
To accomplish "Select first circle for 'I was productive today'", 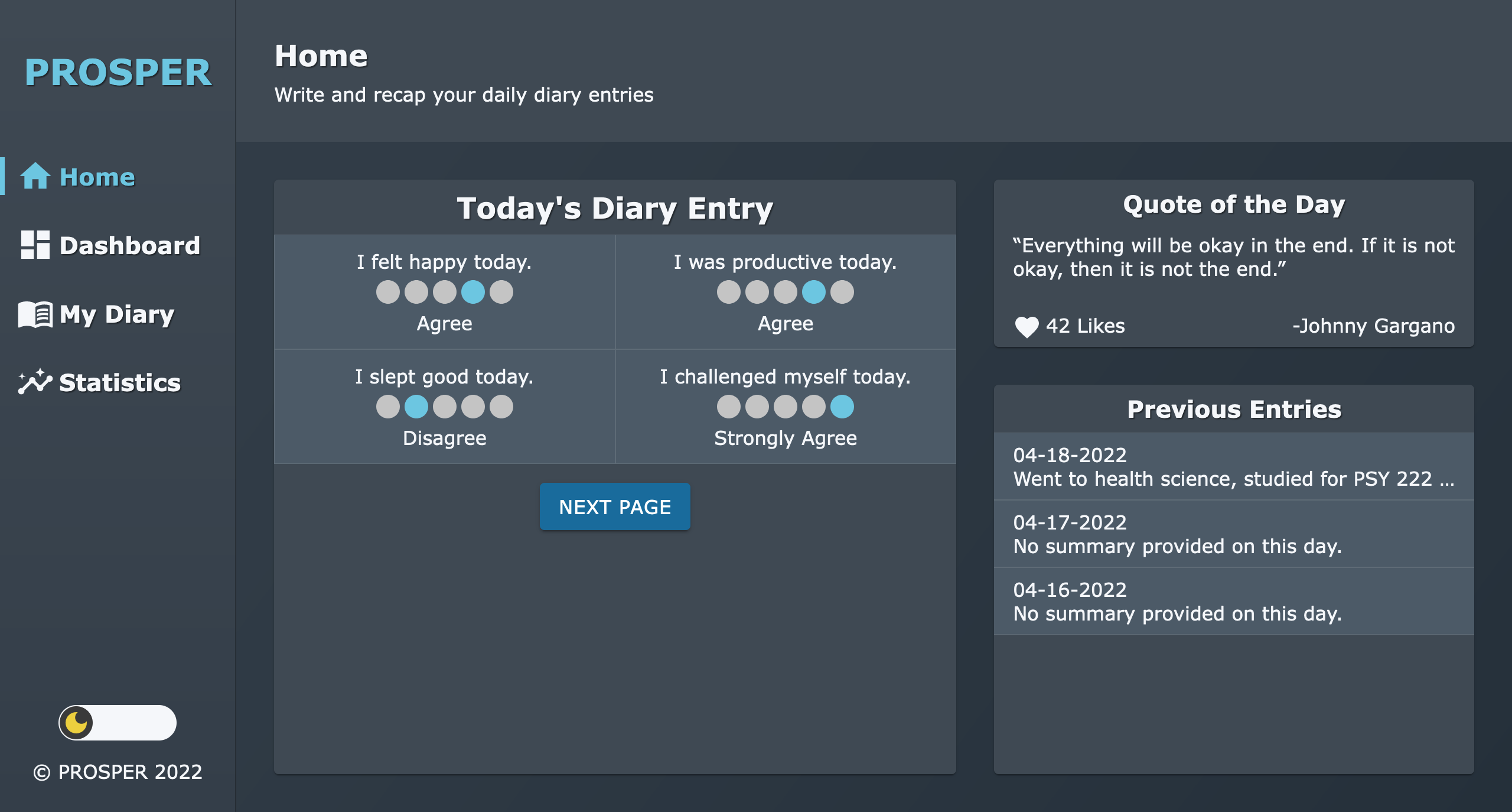I will click(x=729, y=292).
